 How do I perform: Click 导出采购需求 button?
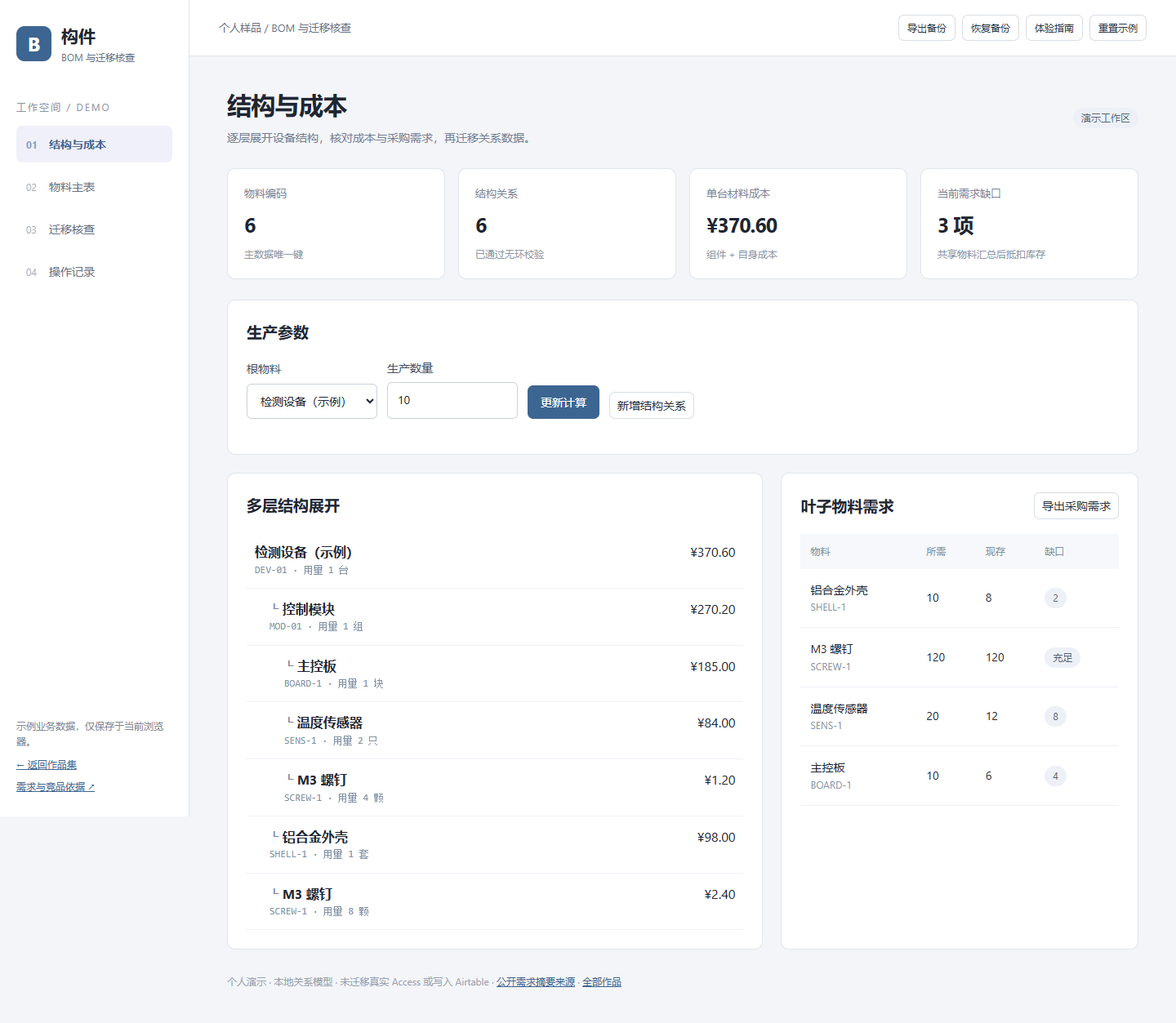(x=1076, y=506)
